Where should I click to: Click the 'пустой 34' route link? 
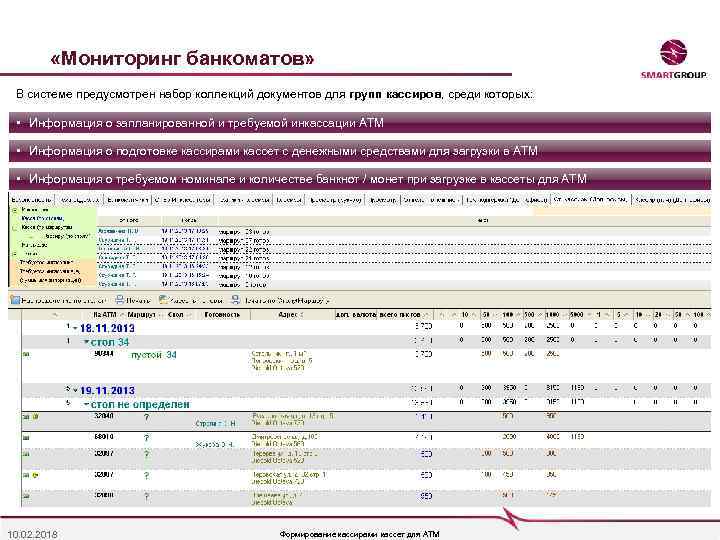tap(153, 355)
